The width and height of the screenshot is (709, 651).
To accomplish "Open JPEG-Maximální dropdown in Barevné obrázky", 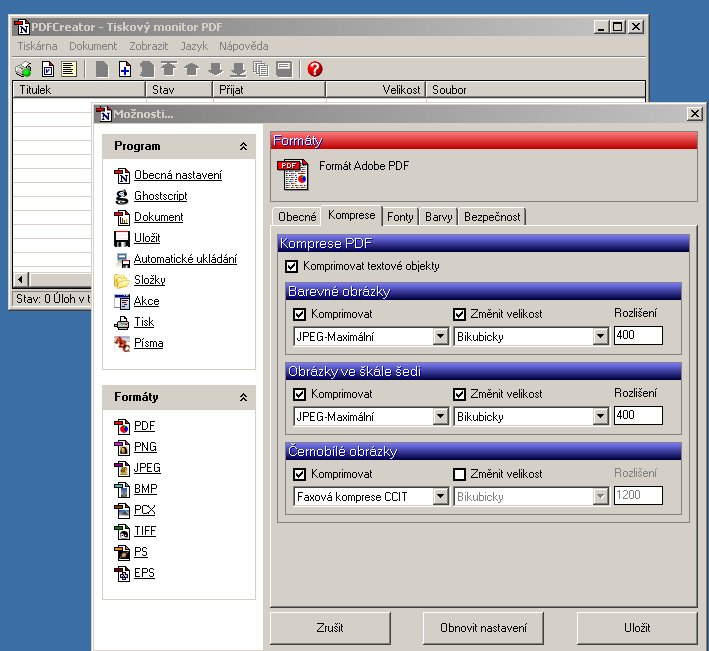I will coord(440,336).
